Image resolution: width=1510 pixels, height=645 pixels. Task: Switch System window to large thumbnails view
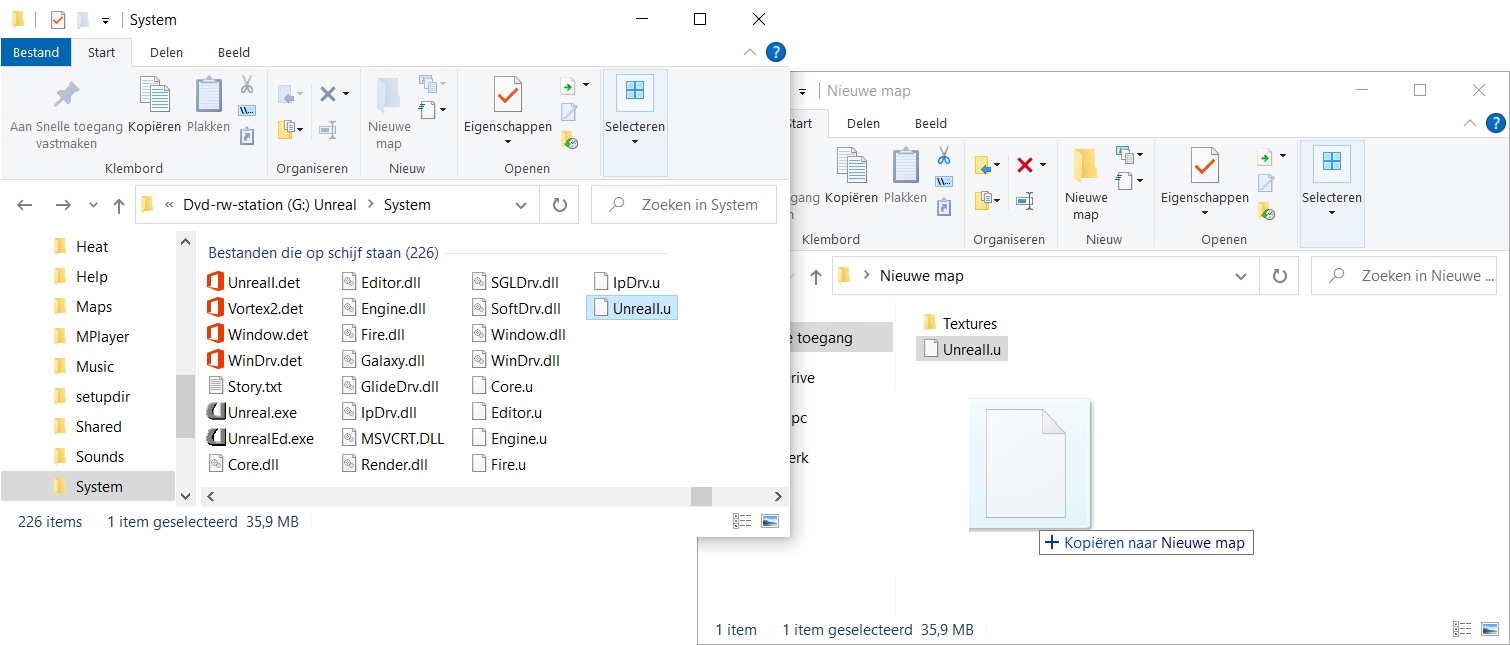[769, 521]
